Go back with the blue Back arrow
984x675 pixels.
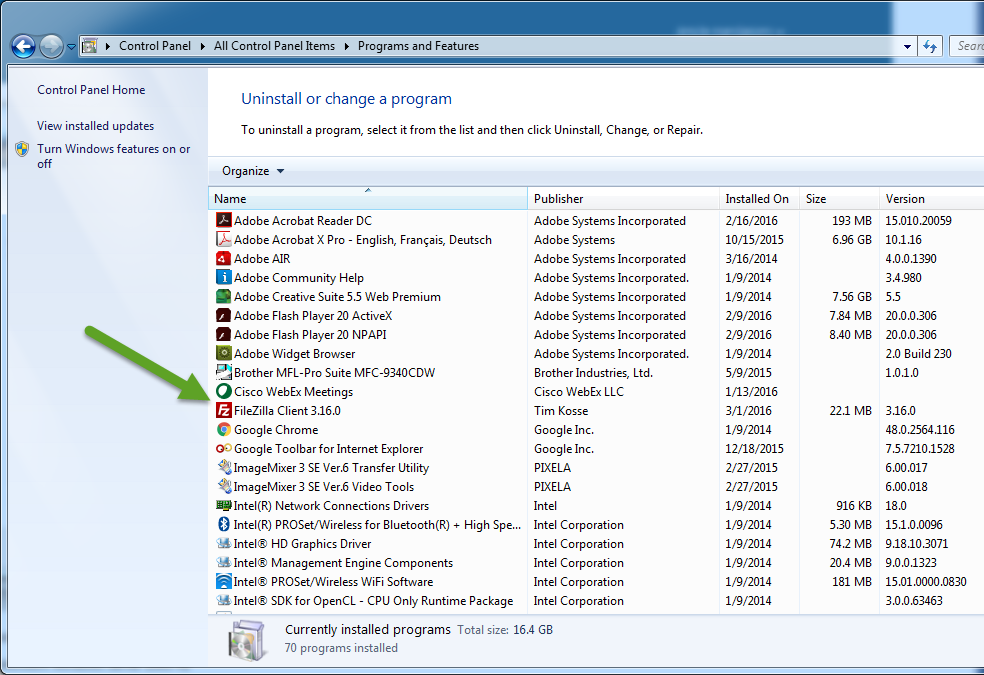point(23,46)
